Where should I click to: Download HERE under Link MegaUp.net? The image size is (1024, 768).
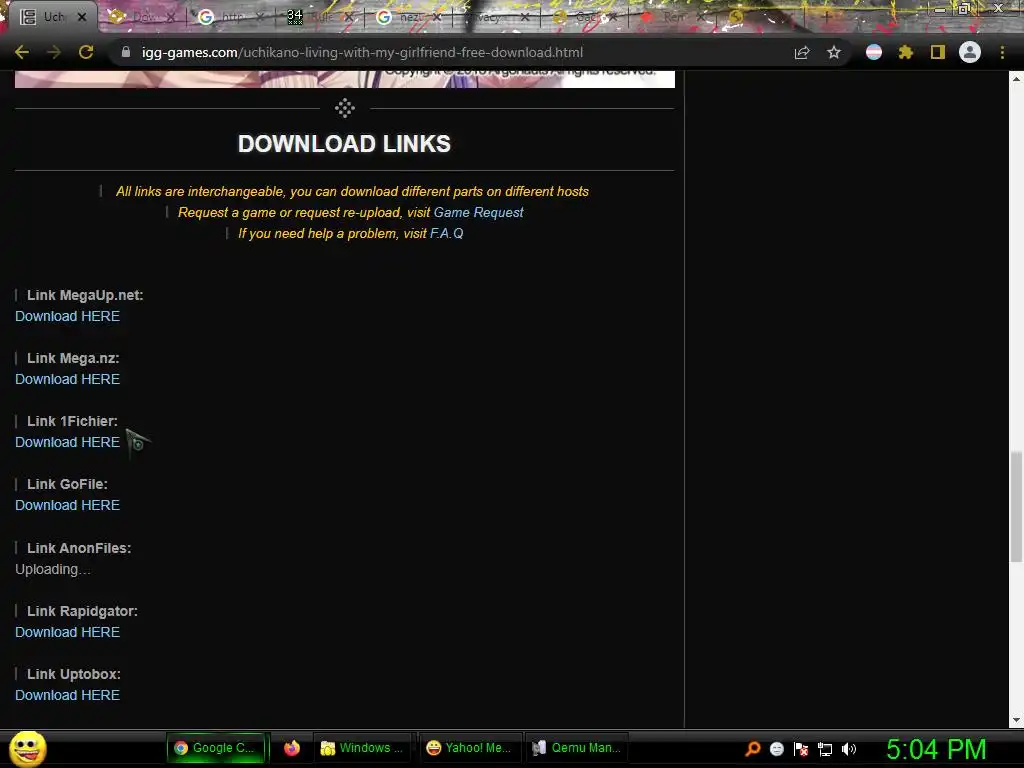[x=67, y=316]
